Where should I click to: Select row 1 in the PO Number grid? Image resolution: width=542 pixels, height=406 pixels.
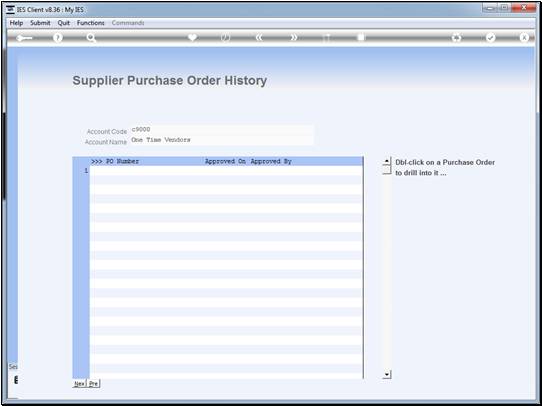[226, 171]
